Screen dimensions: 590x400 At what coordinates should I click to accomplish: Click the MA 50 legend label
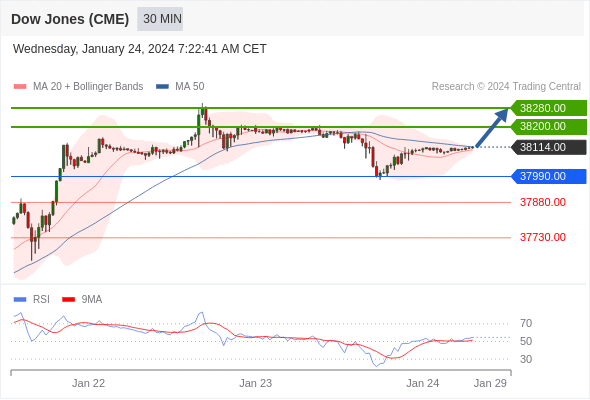190,87
